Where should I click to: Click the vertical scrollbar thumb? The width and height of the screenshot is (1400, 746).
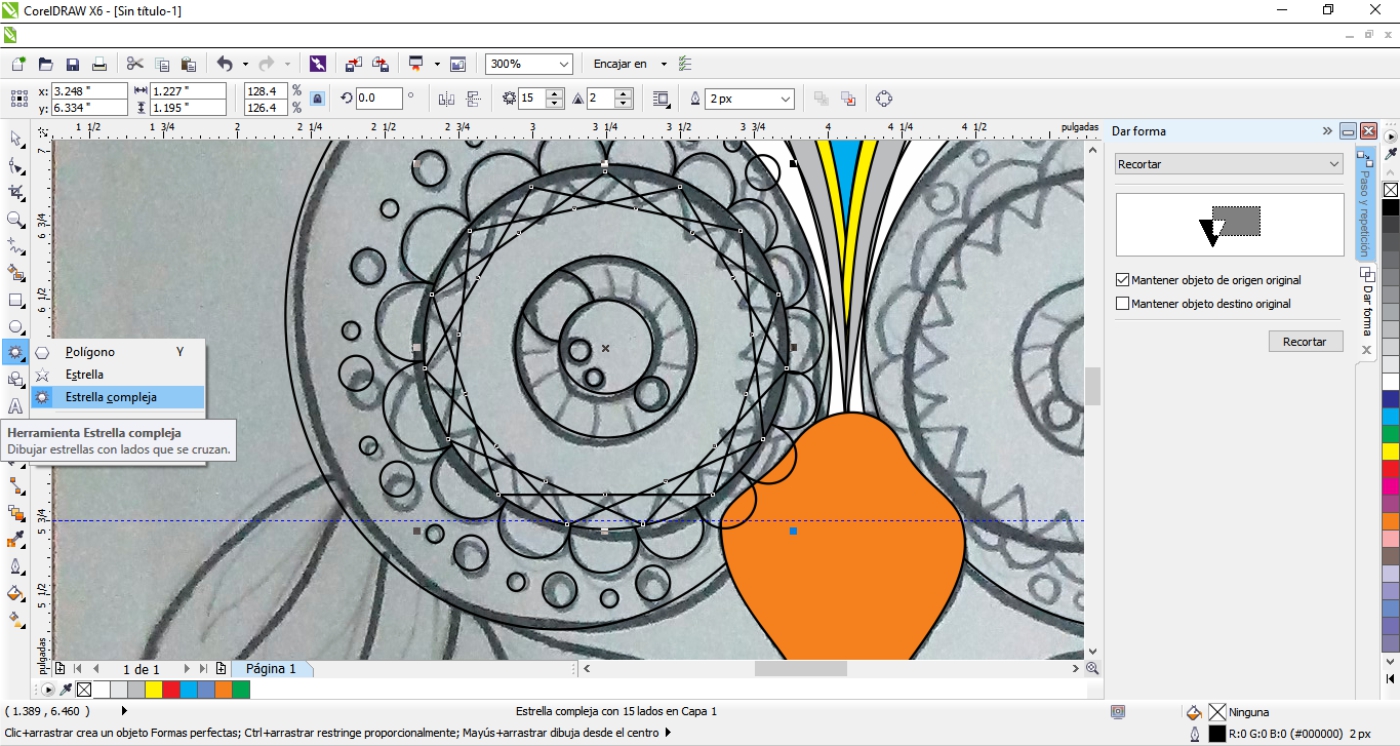pyautogui.click(x=1092, y=386)
